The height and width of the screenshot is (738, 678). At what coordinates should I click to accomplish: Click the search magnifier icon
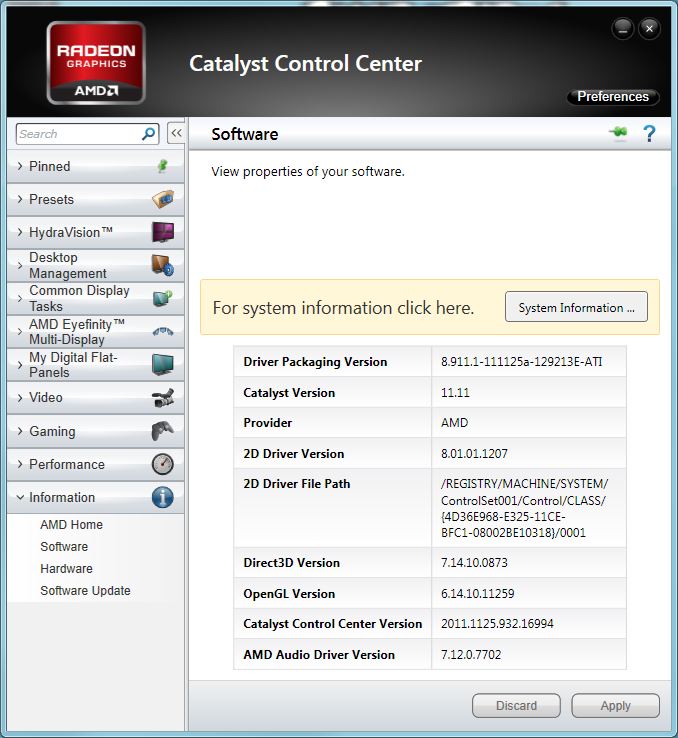pos(148,134)
